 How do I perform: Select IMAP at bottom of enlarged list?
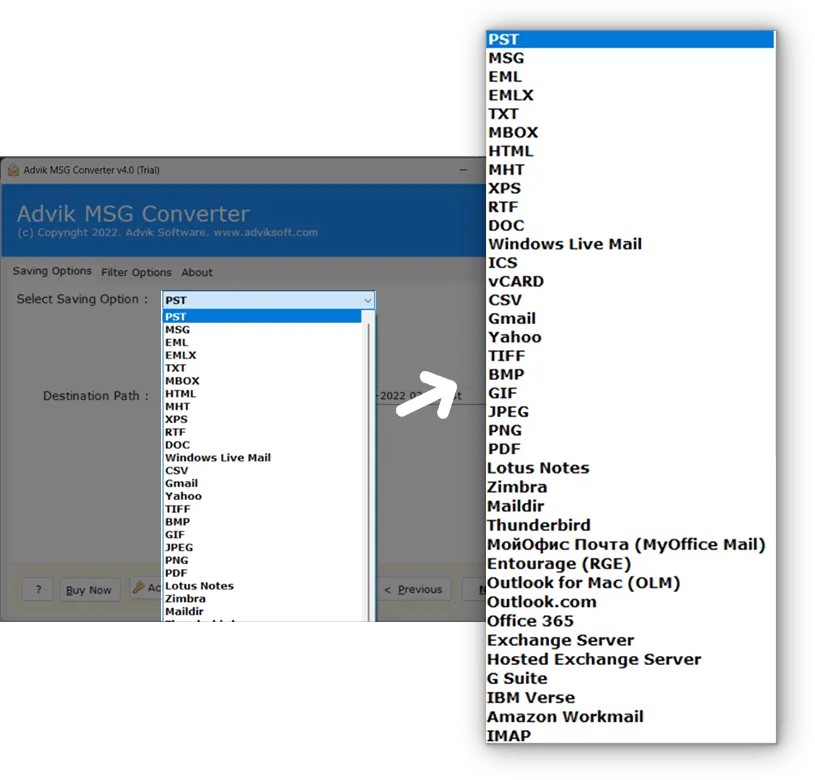(x=509, y=736)
